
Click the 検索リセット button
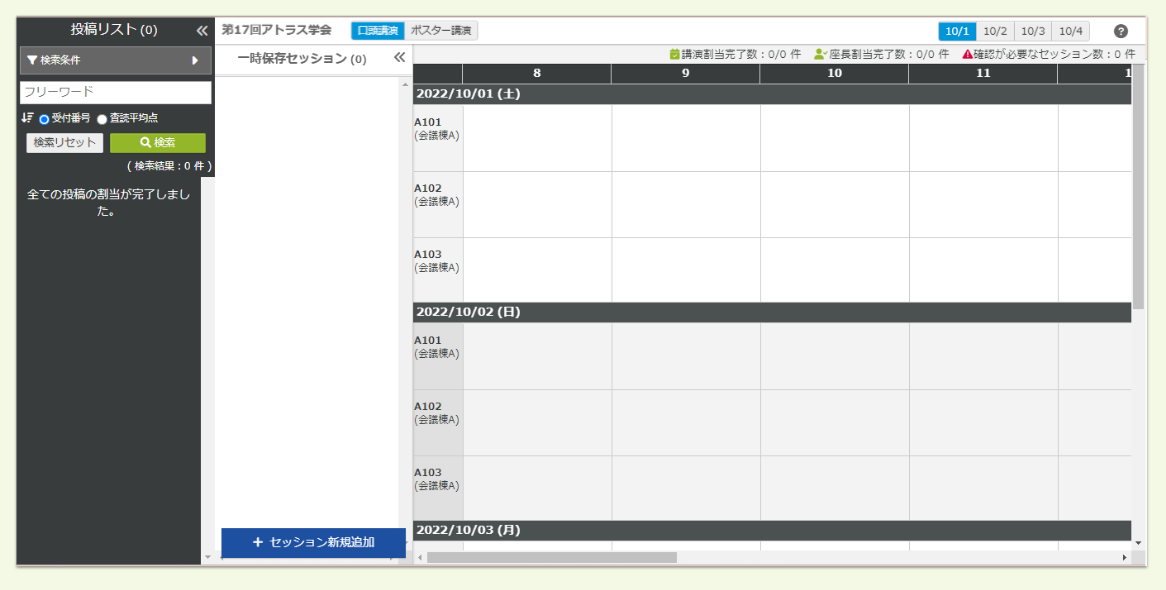pos(65,143)
